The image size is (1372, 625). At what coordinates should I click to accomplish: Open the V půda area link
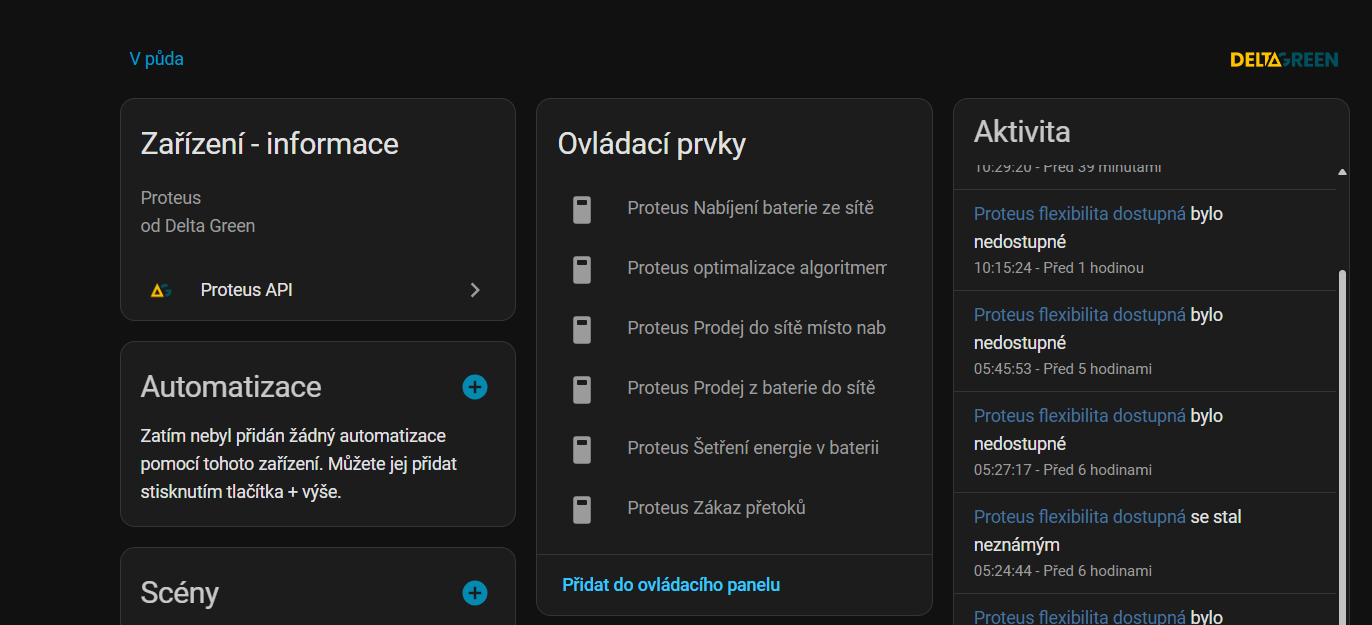[x=157, y=59]
